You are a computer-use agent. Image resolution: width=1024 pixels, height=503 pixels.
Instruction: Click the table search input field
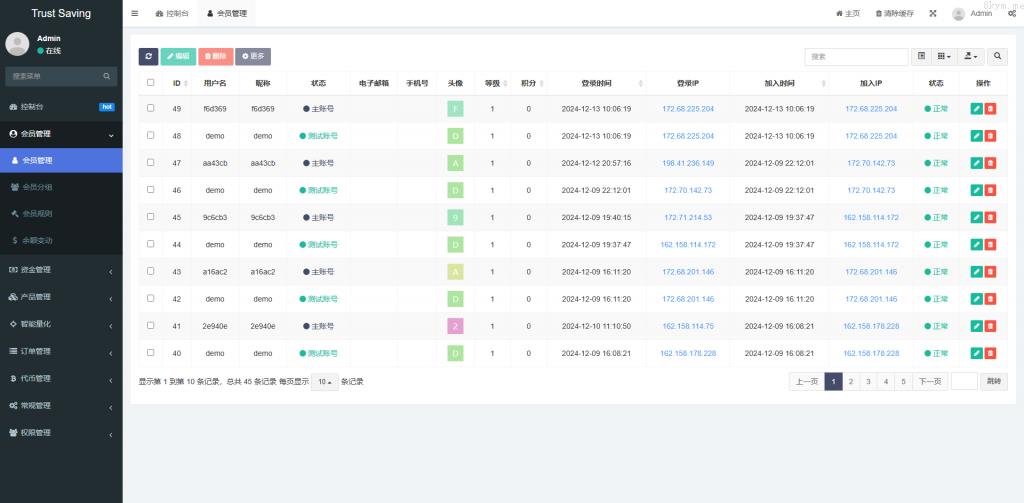(x=856, y=57)
